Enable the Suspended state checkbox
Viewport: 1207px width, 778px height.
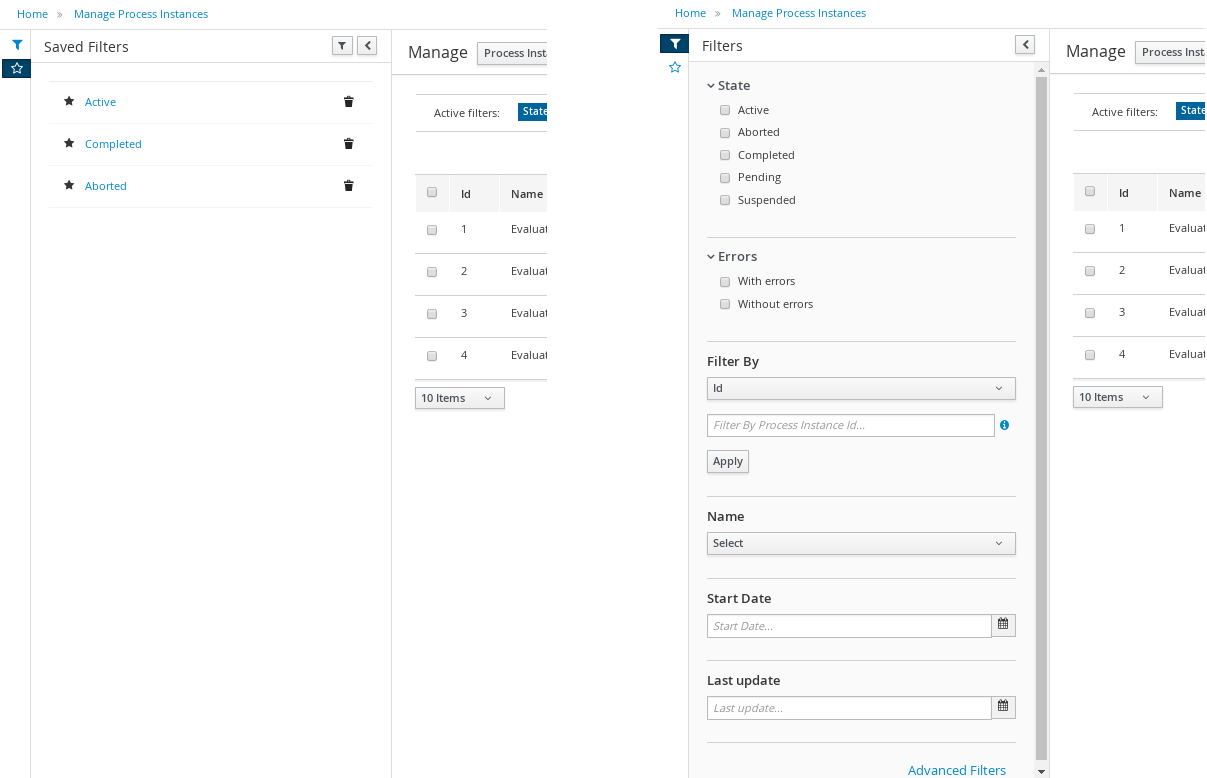point(725,200)
